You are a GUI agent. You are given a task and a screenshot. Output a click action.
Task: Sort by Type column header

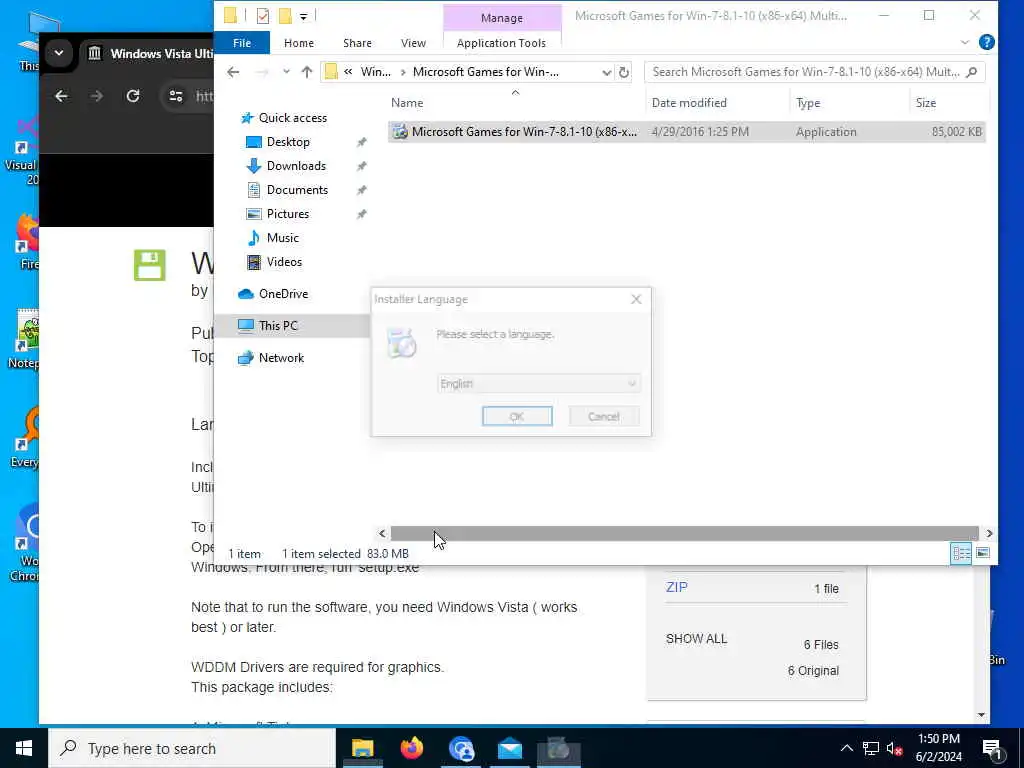pyautogui.click(x=808, y=103)
